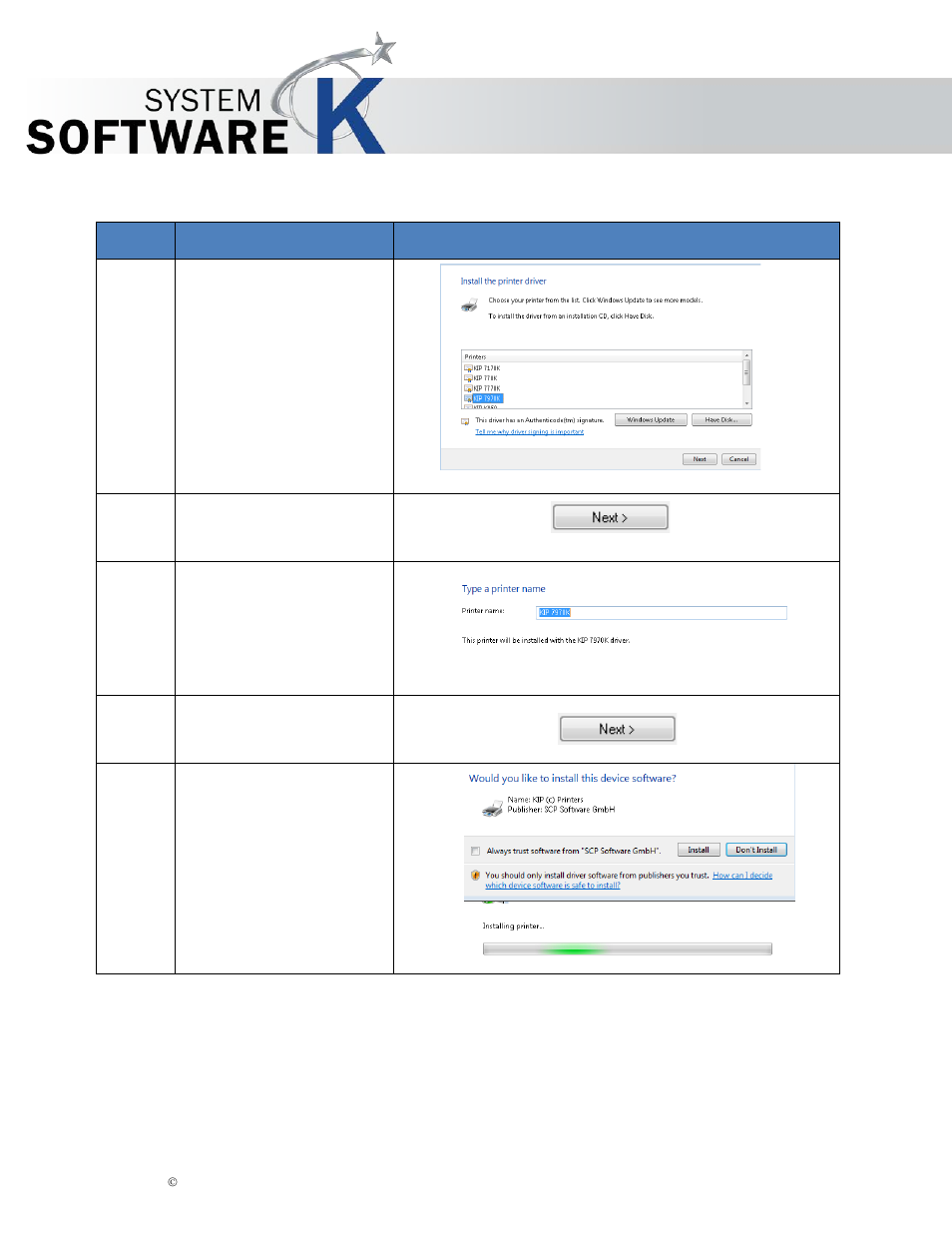Click the printer icon in driver dialog

pos(469,306)
